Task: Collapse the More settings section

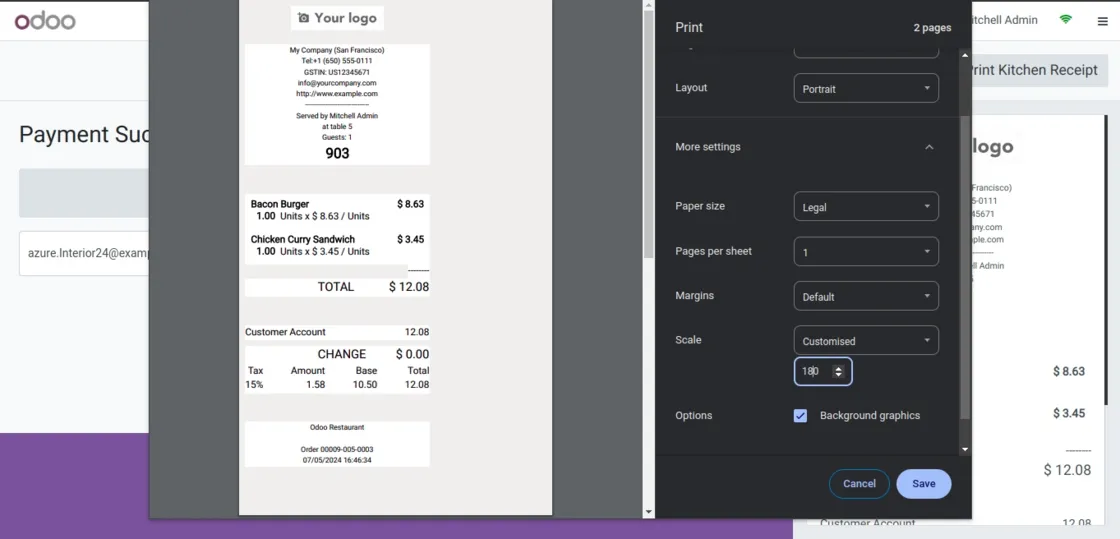Action: [929, 147]
